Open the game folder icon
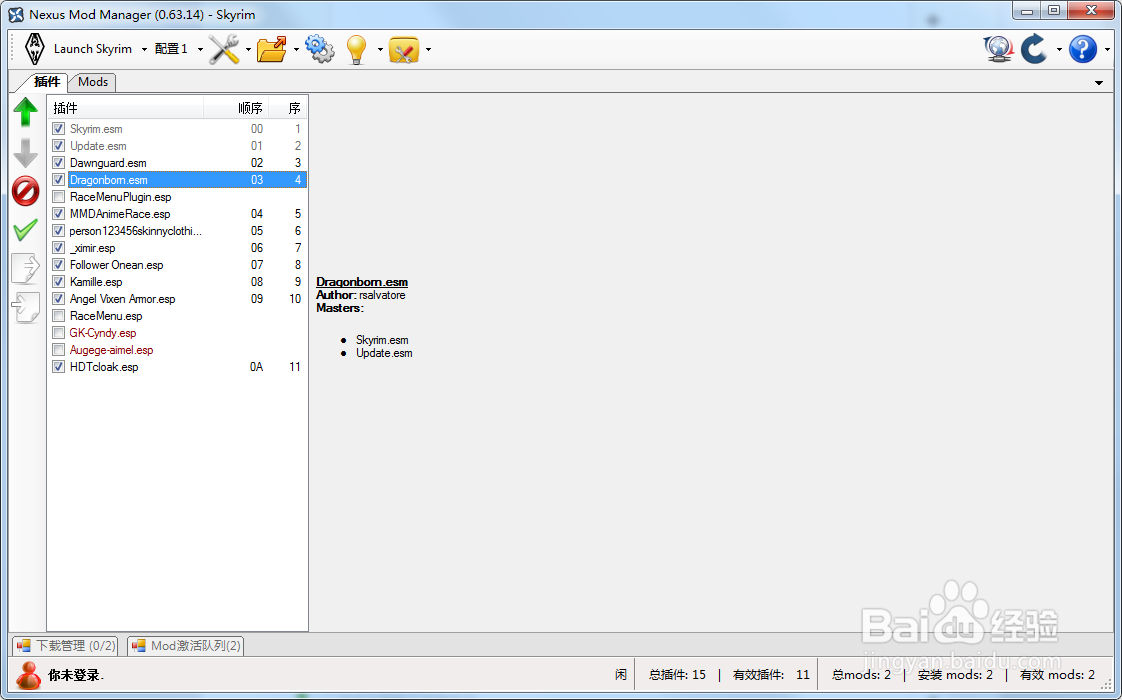The width and height of the screenshot is (1122, 700). coord(272,49)
